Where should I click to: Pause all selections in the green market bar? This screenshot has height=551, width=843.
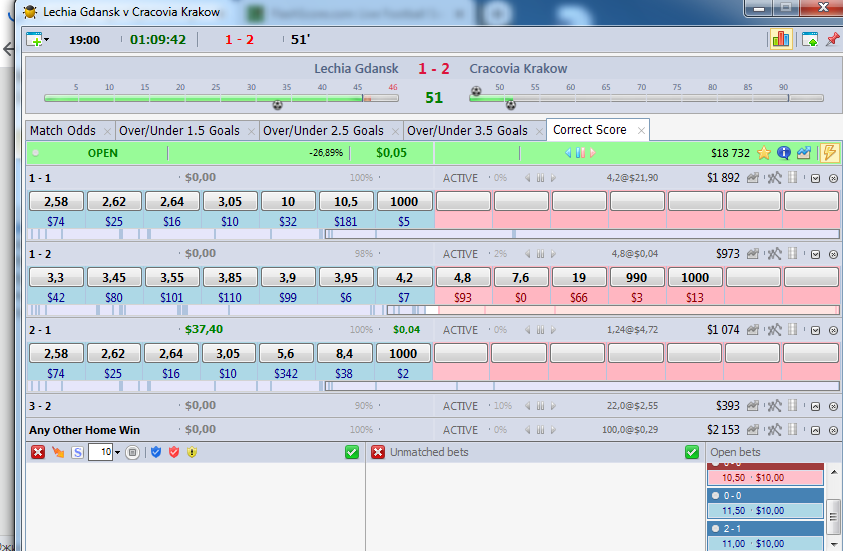[x=580, y=153]
